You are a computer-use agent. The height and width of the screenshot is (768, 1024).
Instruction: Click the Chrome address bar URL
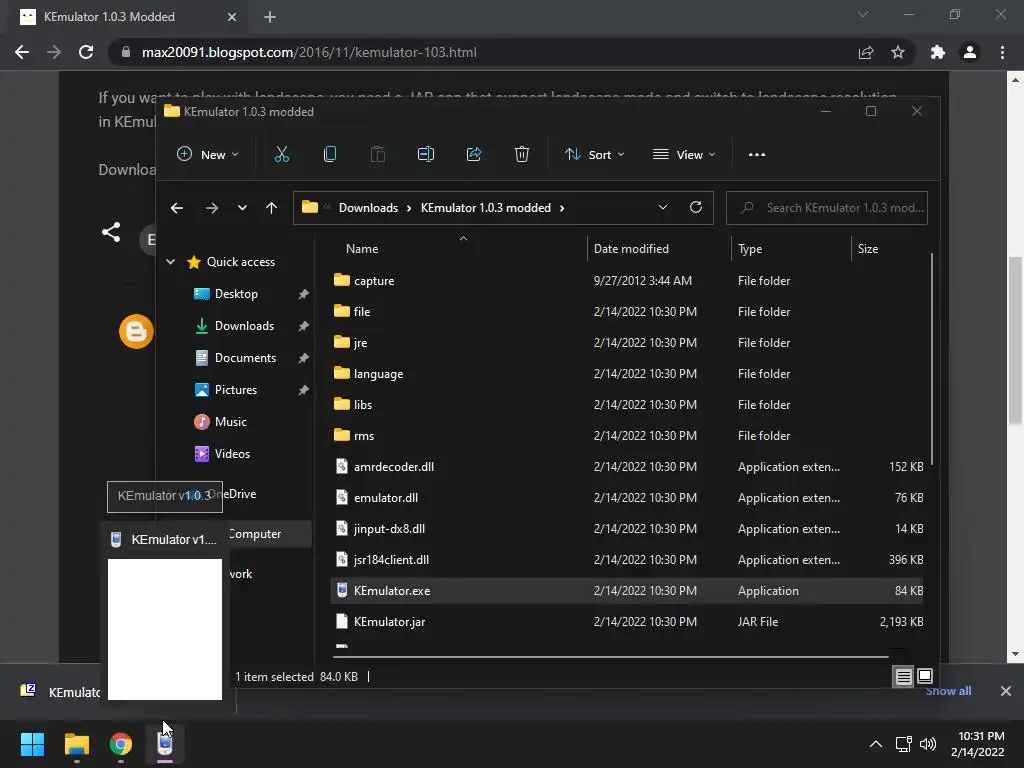(x=309, y=52)
